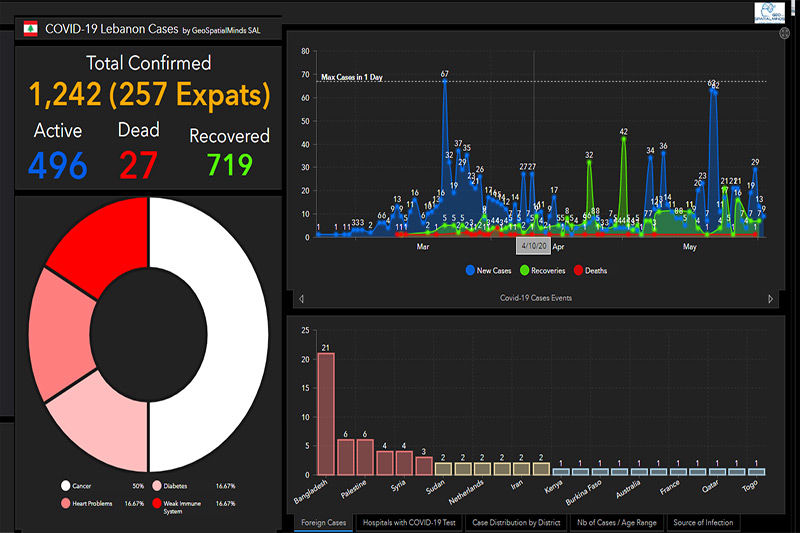This screenshot has width=800, height=533.
Task: Click the 4/10/20 date marker on timeline
Action: 534,246
